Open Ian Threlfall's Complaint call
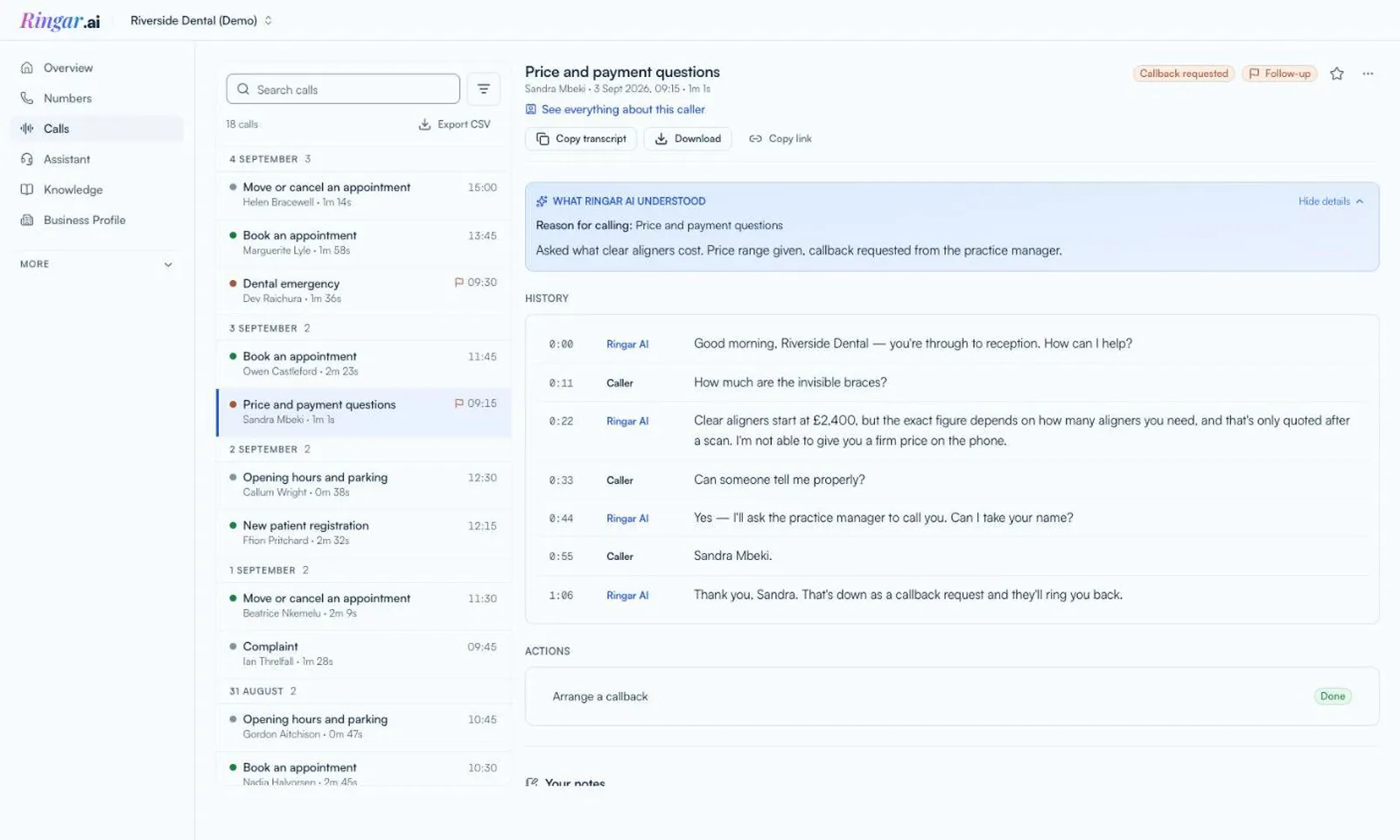Viewport: 1400px width, 840px height. point(364,653)
